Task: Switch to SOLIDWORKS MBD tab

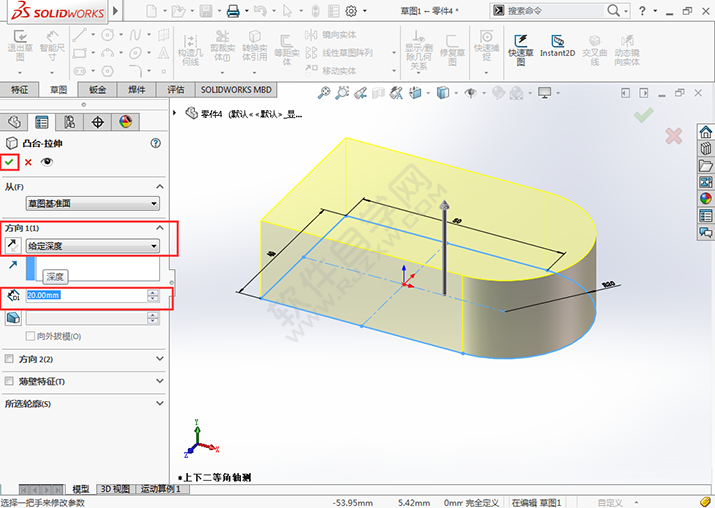Action: 236,90
